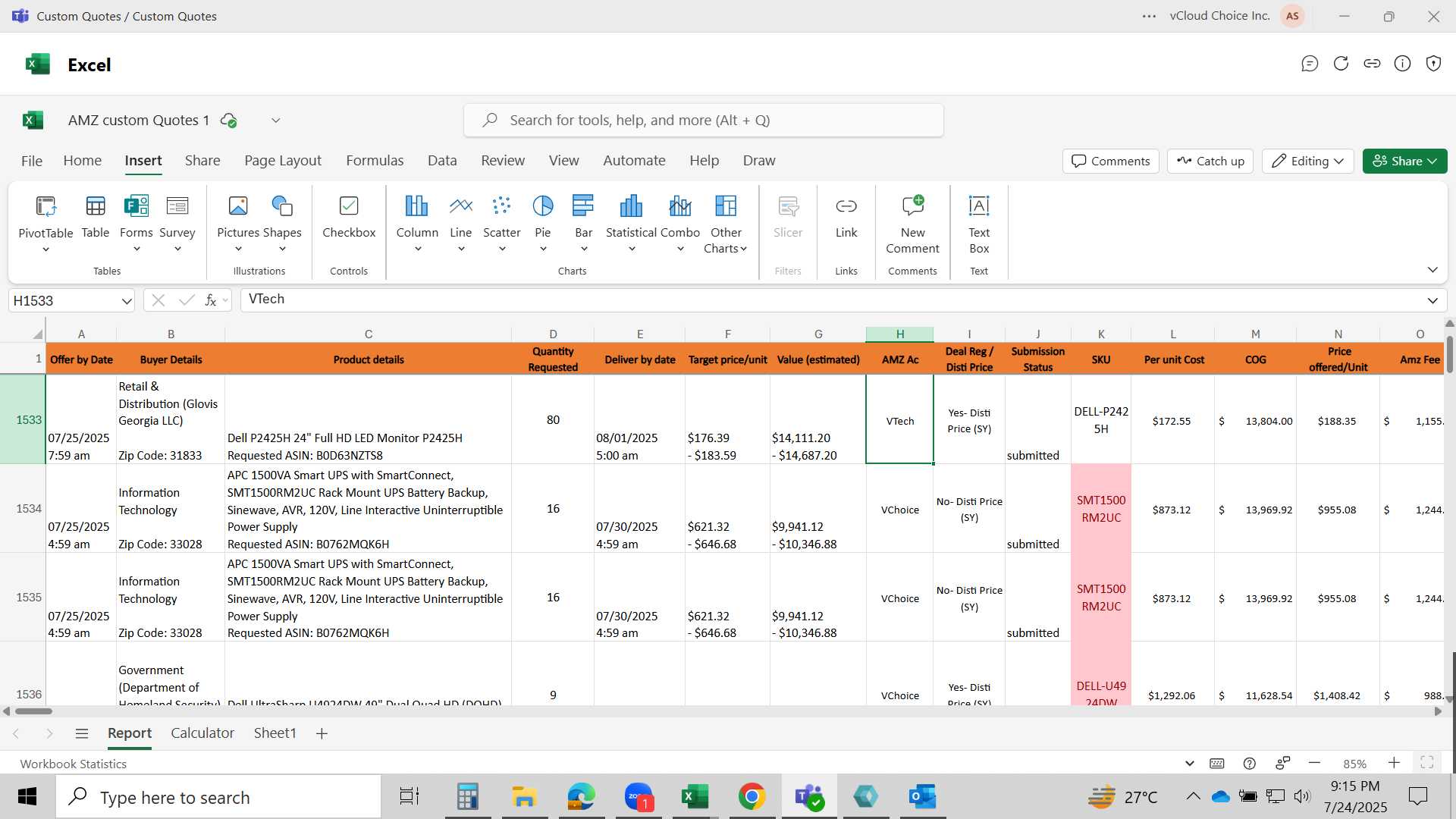Expand the Name Box dropdown
1456x819 pixels.
tap(126, 301)
